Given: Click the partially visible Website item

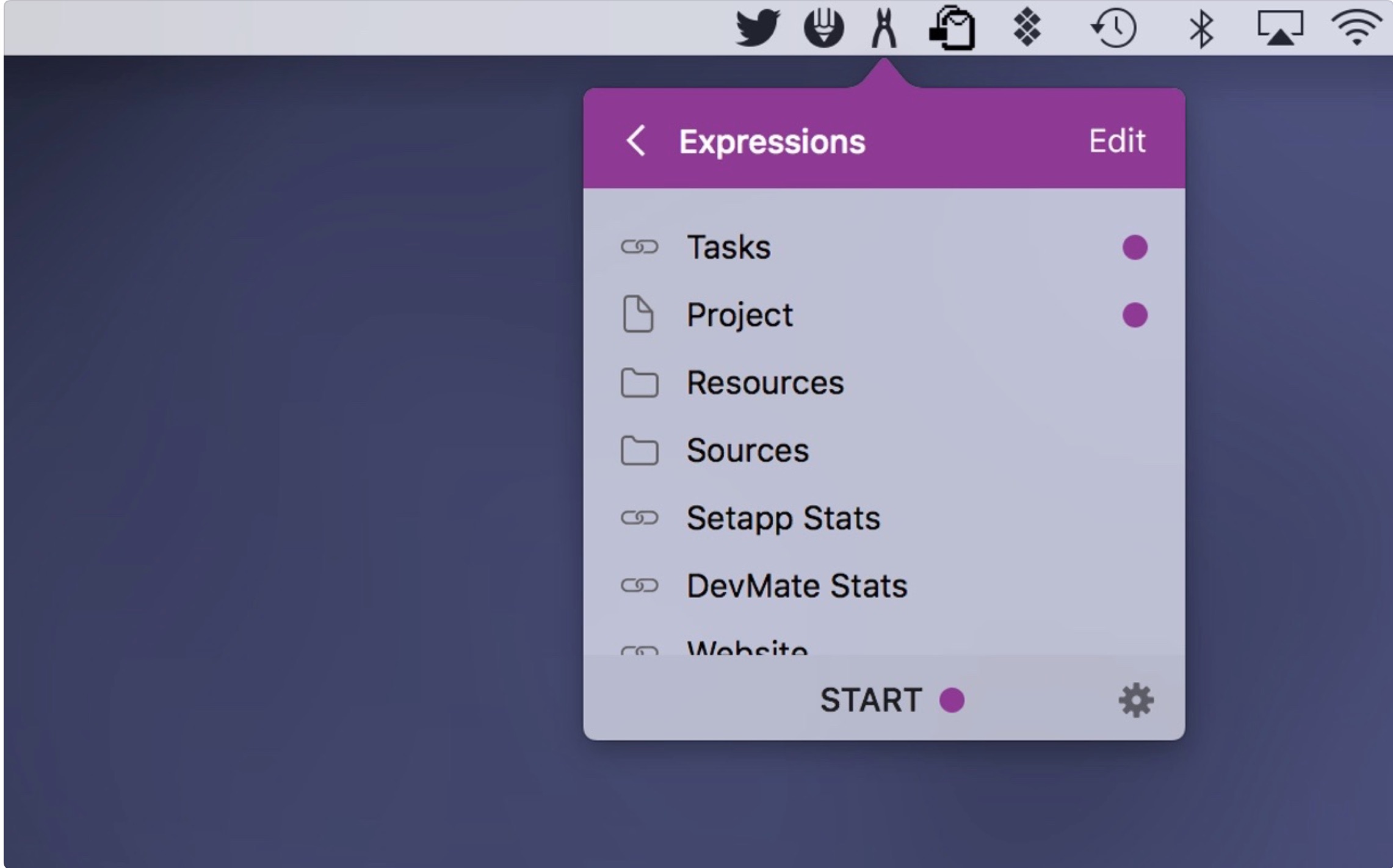Looking at the screenshot, I should (747, 647).
